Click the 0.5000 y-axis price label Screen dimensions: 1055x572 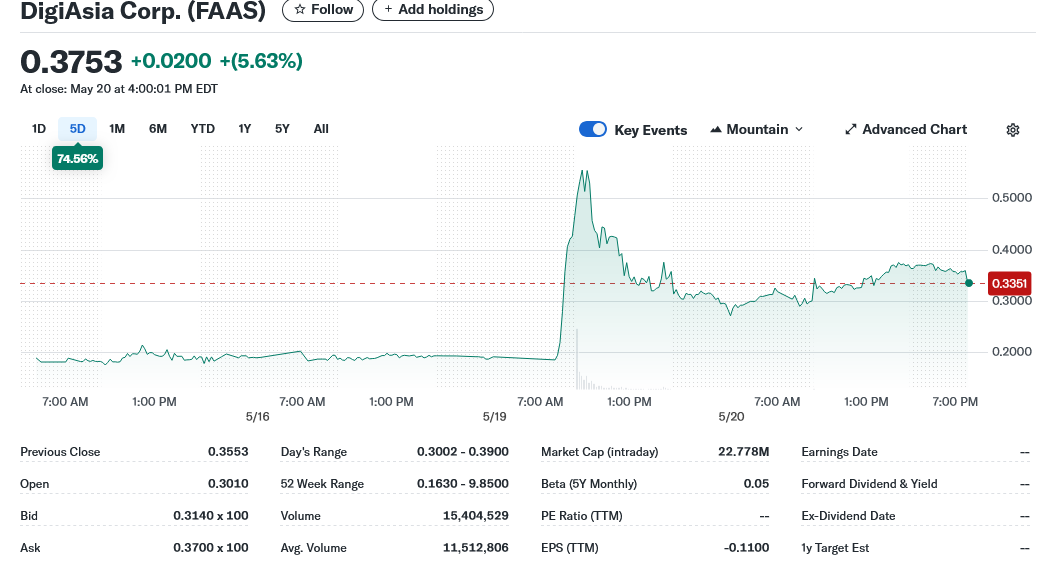pyautogui.click(x=1012, y=198)
